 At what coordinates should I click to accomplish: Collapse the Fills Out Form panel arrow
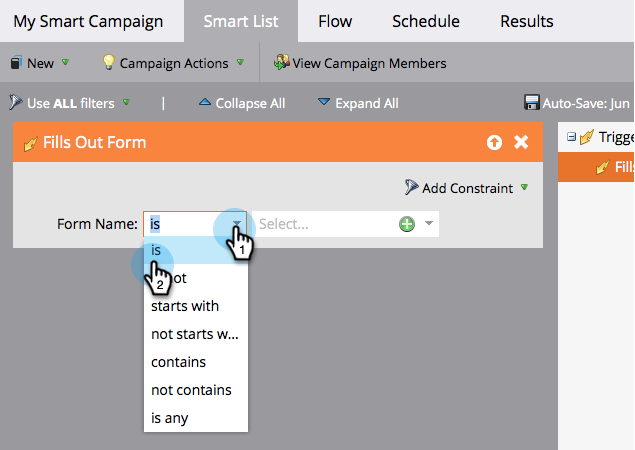click(494, 143)
